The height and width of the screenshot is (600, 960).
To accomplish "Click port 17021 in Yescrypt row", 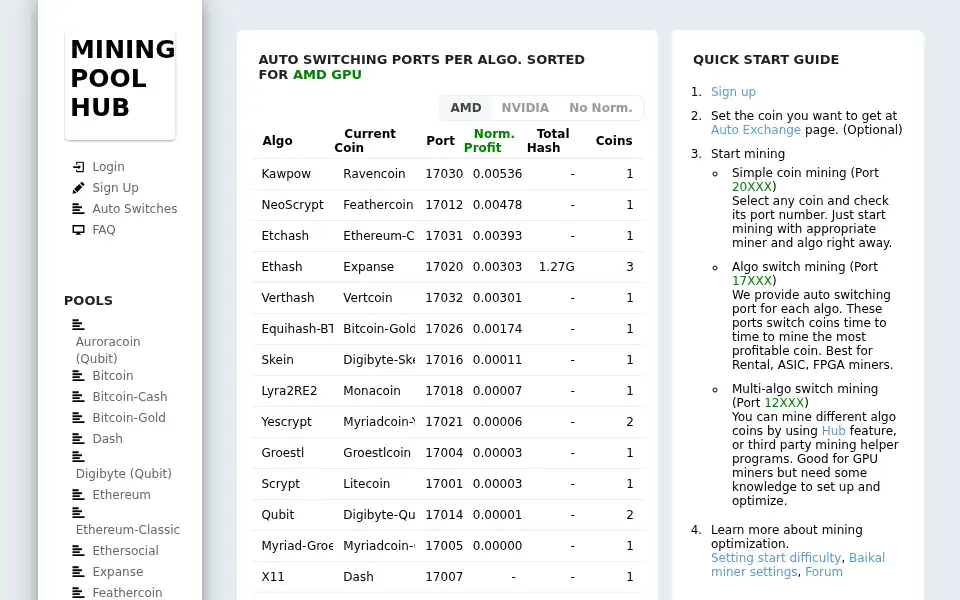I will click(444, 422).
